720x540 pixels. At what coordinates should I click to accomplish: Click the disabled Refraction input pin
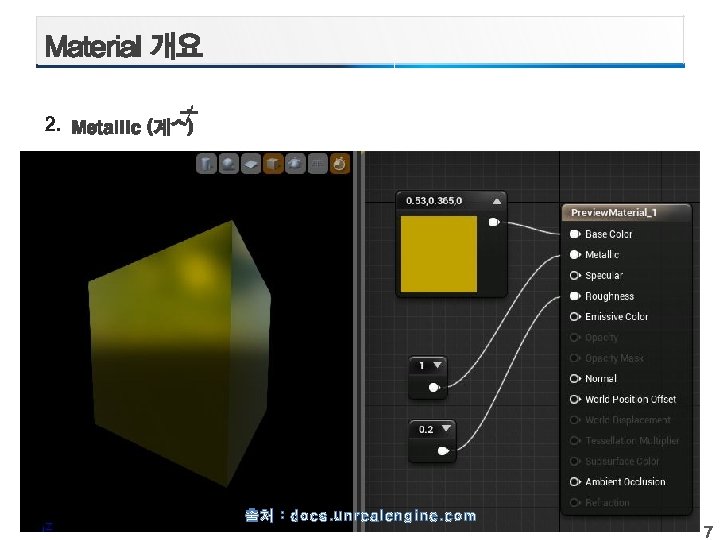pos(575,502)
